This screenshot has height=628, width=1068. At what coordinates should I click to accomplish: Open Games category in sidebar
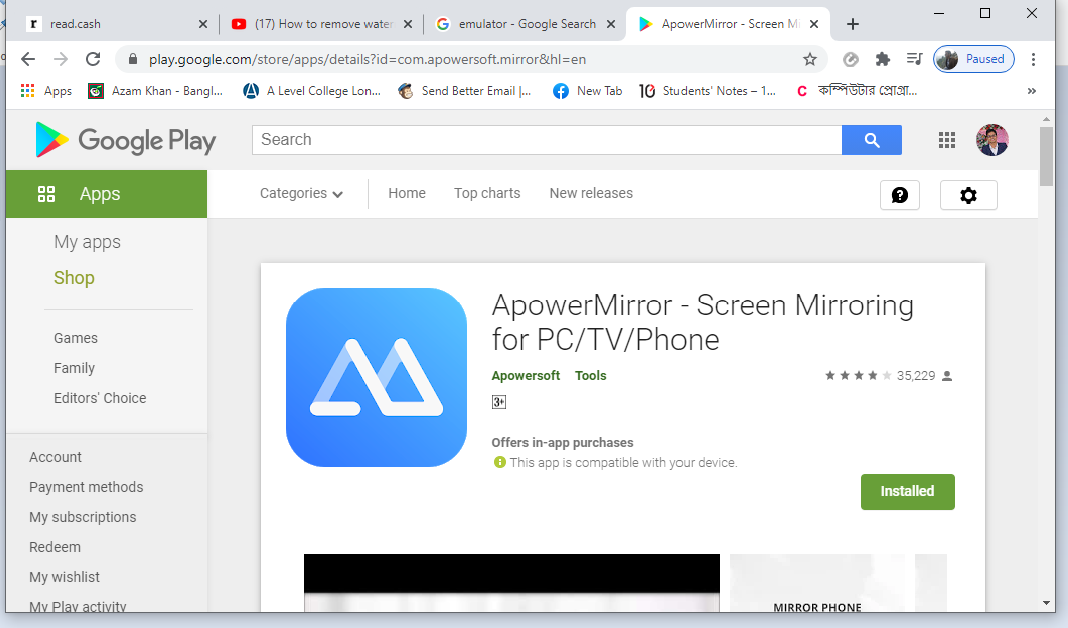tap(76, 338)
